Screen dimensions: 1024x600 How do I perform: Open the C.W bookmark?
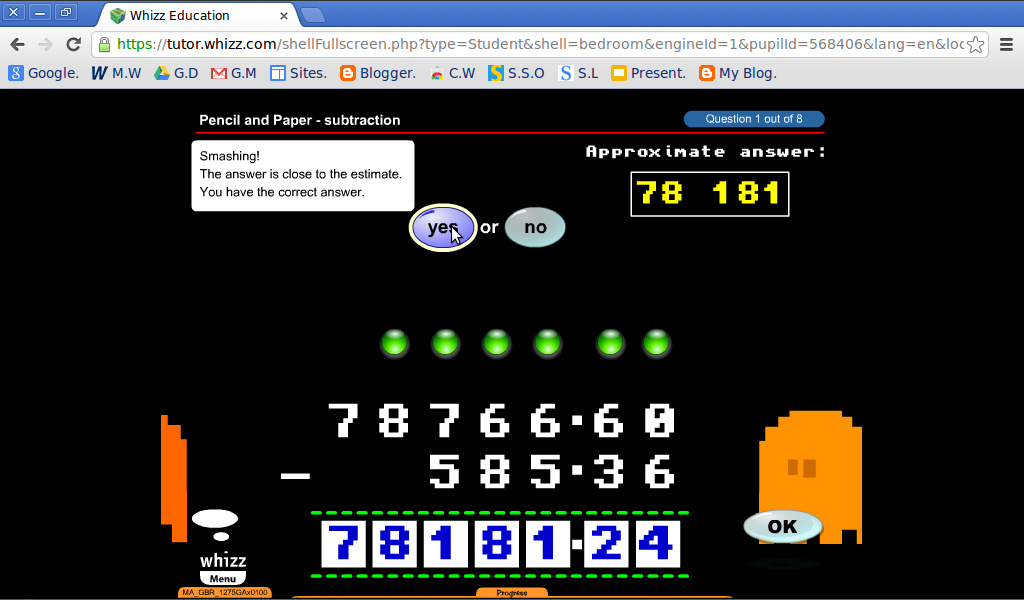(453, 73)
